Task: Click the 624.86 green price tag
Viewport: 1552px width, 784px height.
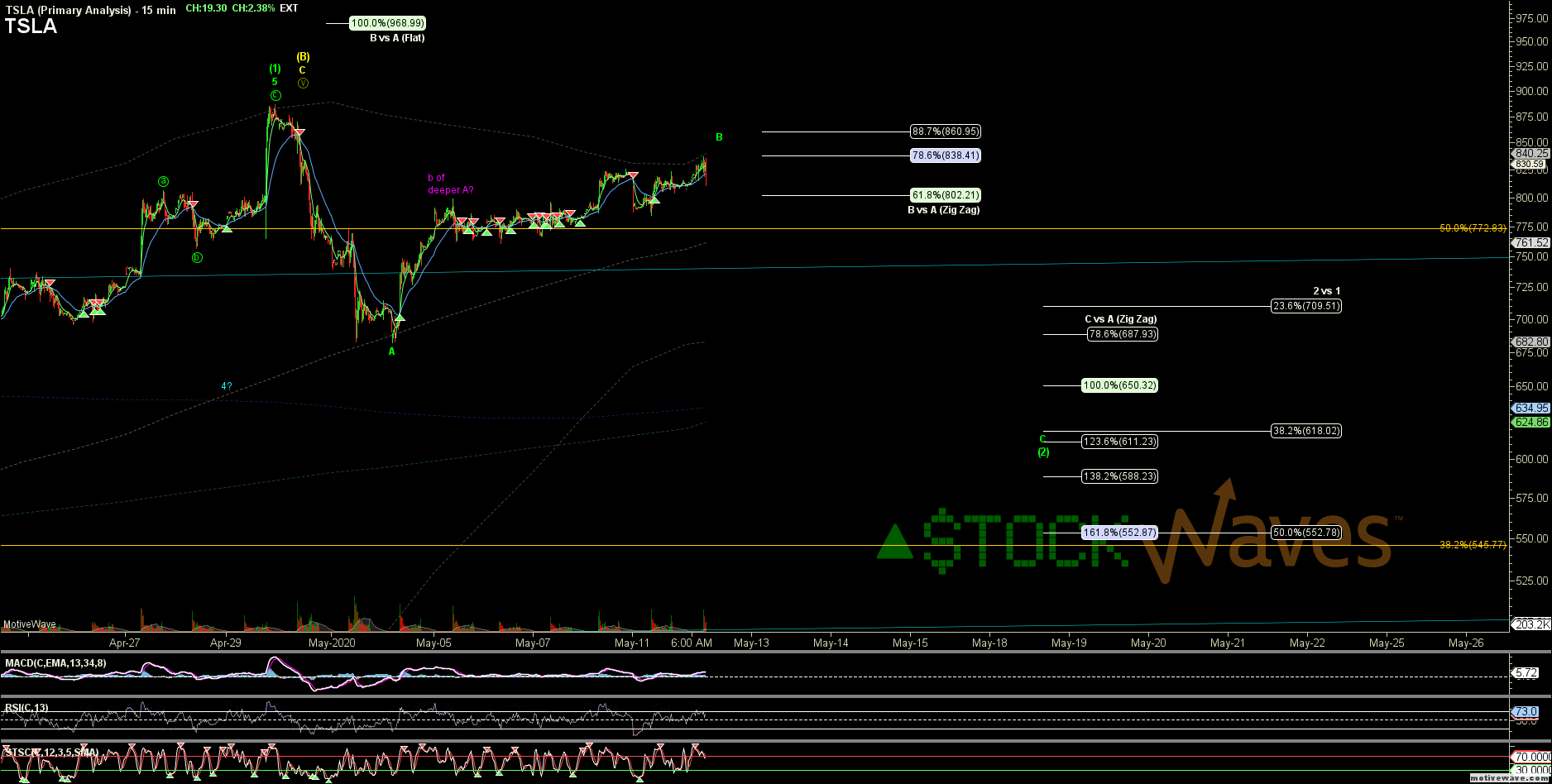Action: 1531,423
